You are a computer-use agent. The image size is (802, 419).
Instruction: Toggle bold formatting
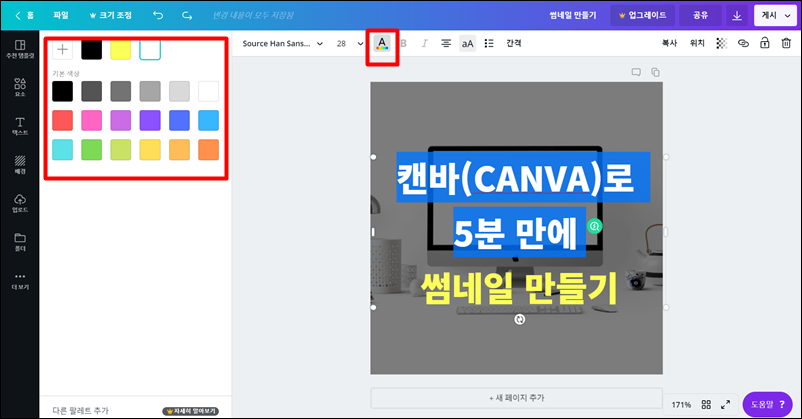click(x=404, y=43)
